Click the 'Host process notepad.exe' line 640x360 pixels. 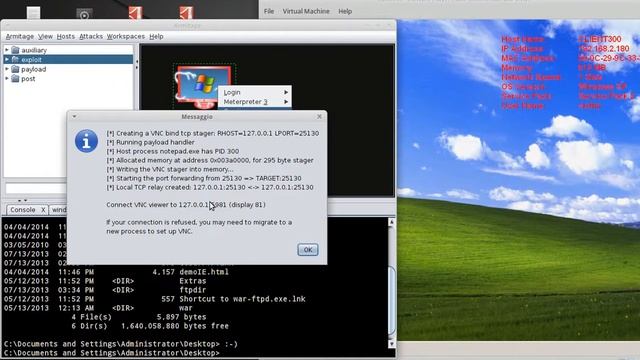[x=173, y=151]
